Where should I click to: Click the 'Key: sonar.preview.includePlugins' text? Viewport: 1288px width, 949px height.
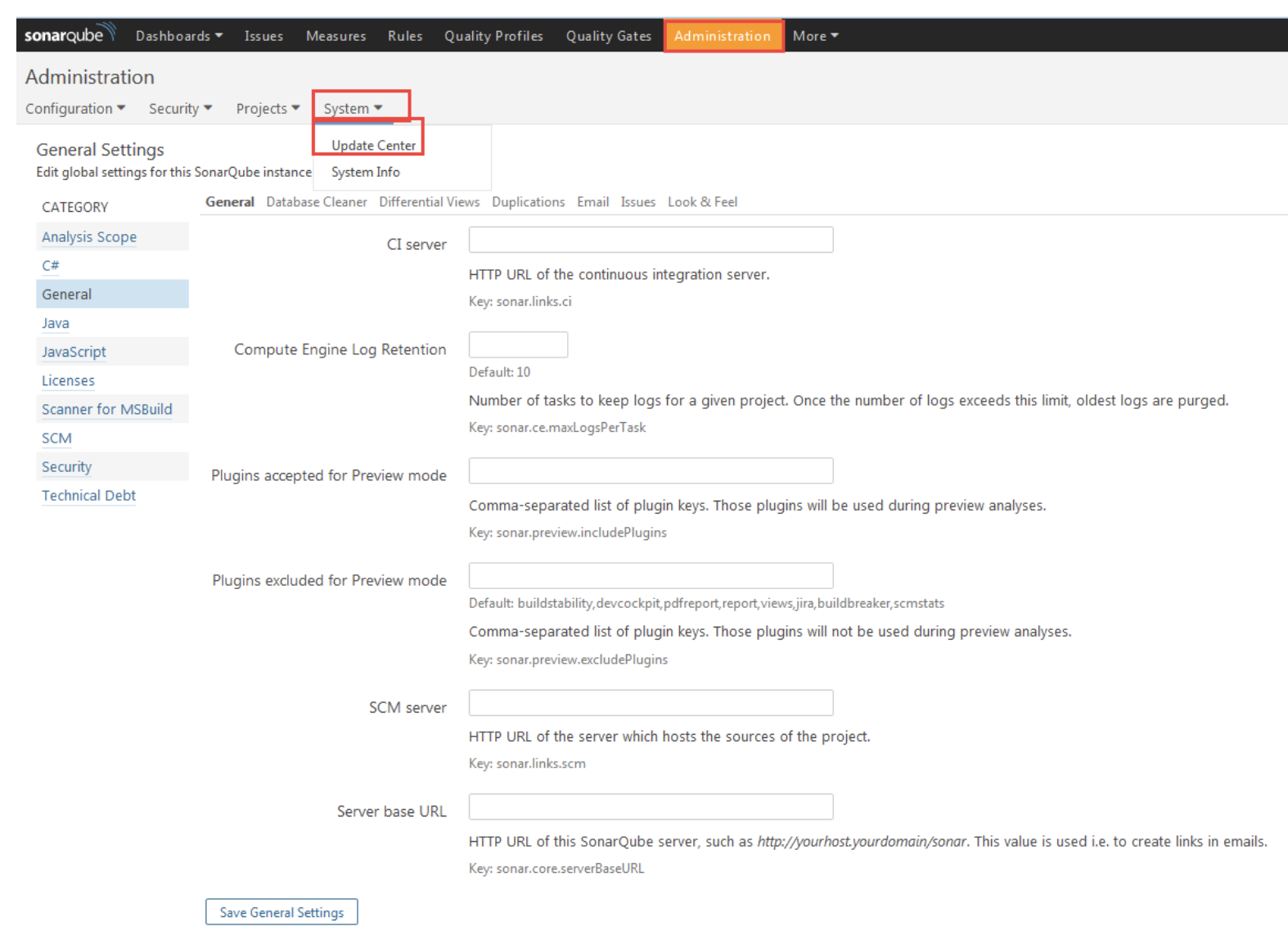(x=567, y=533)
